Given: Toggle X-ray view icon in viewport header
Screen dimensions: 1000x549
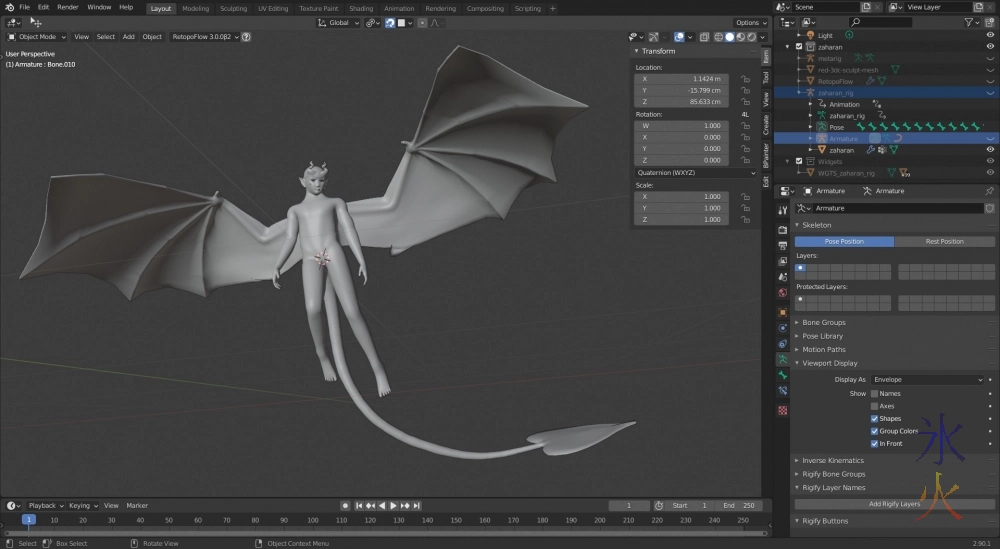Looking at the screenshot, I should point(704,37).
